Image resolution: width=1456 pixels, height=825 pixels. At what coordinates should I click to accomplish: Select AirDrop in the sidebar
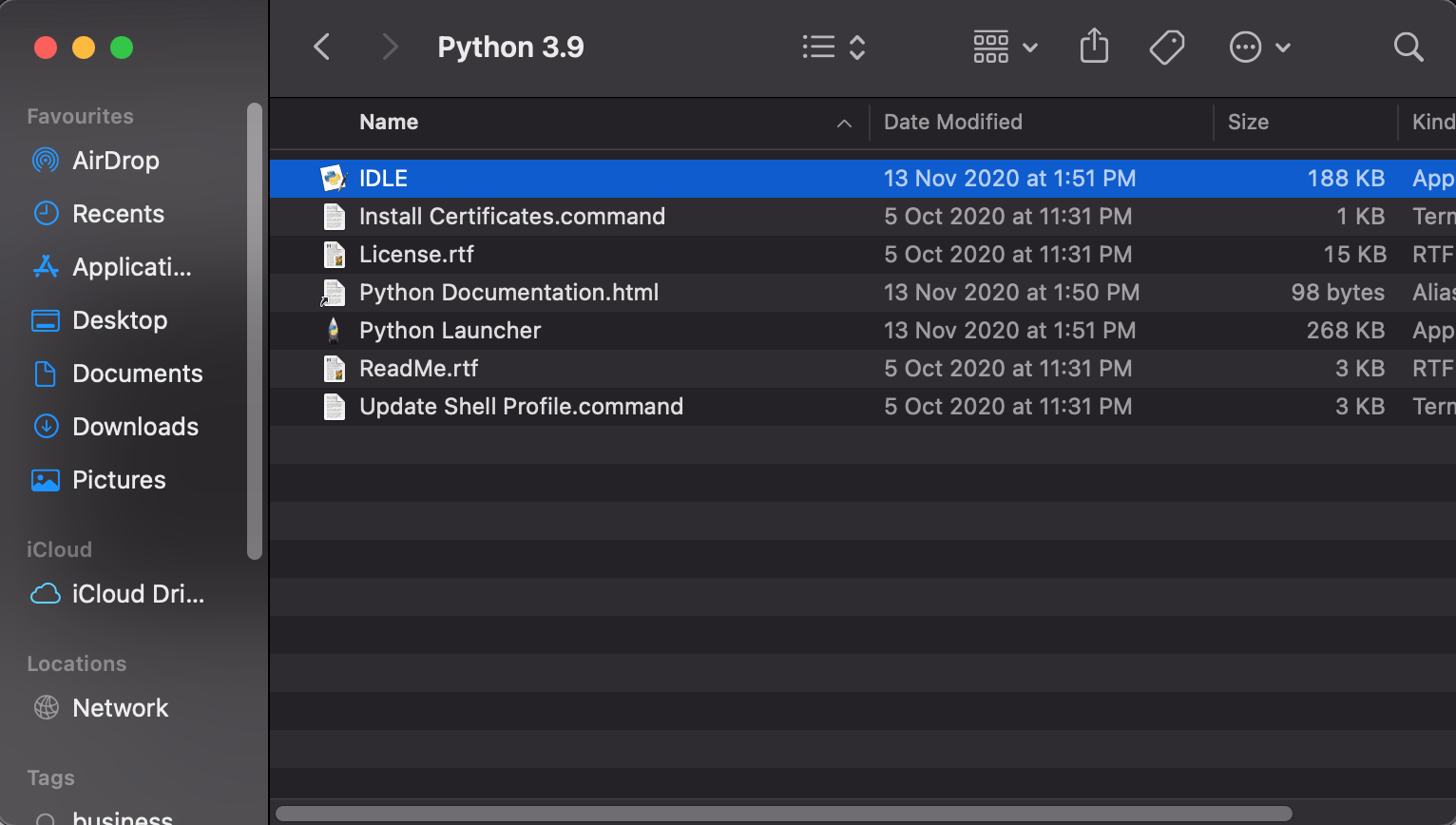tap(115, 161)
